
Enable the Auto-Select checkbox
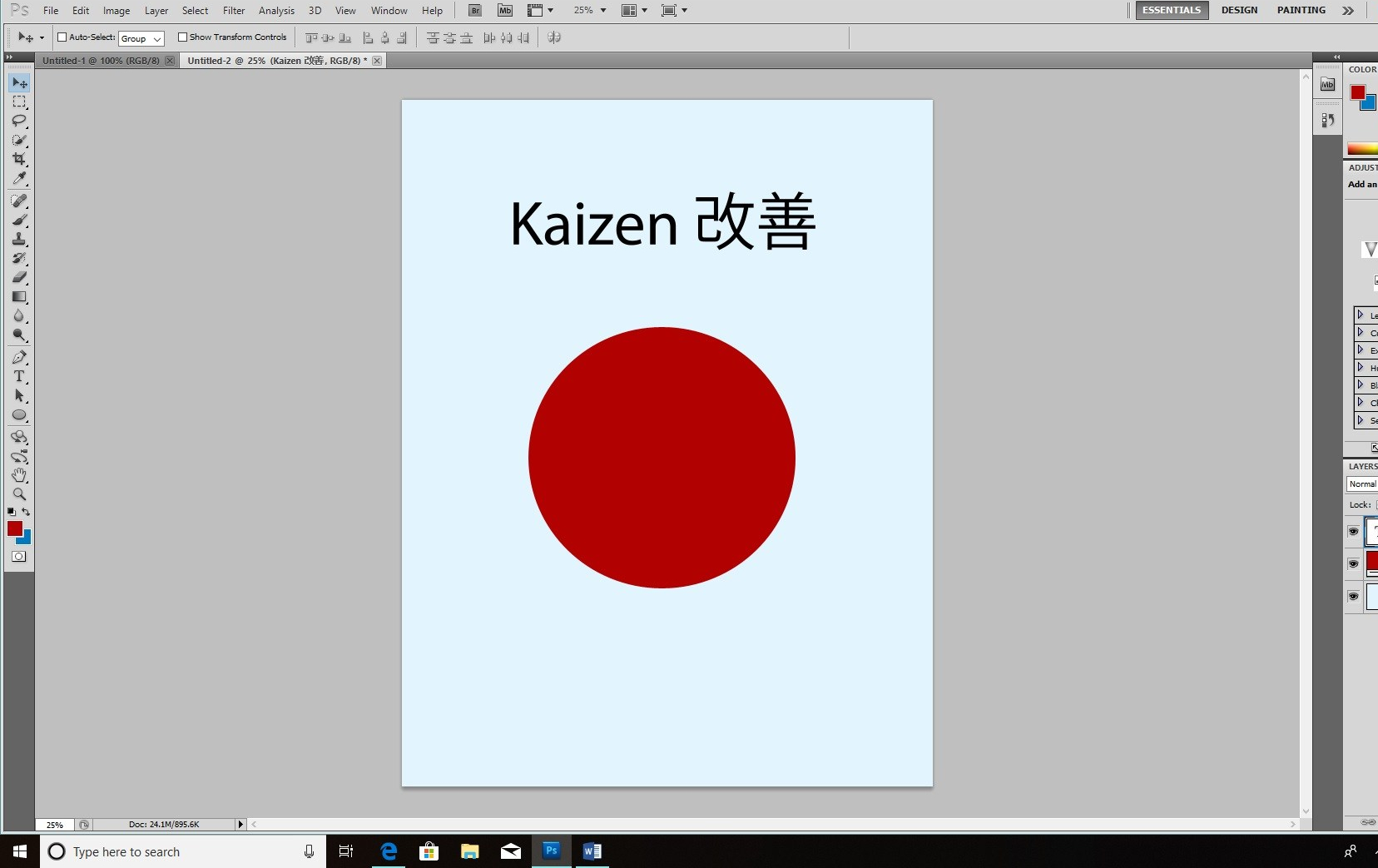[x=62, y=37]
